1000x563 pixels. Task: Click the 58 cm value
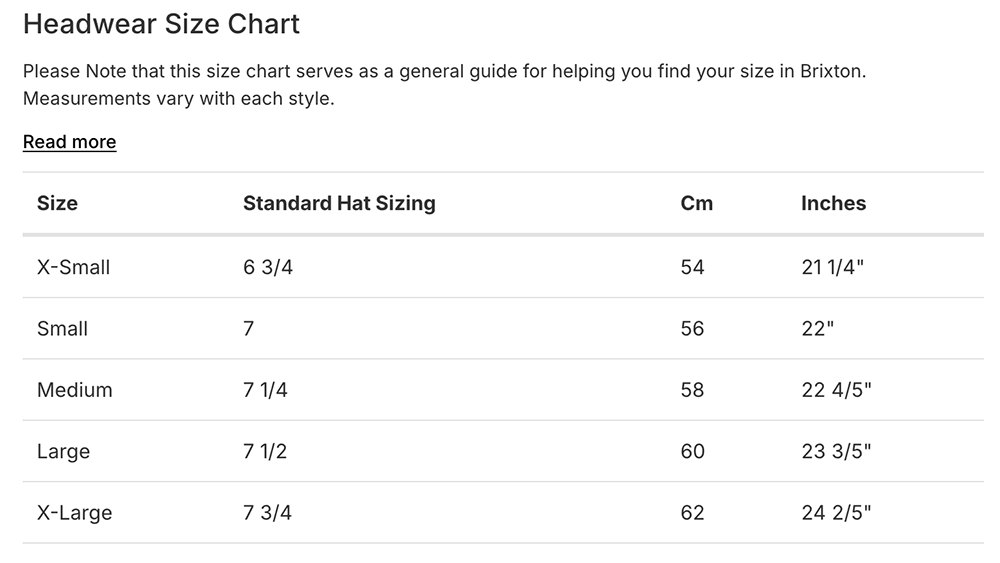pyautogui.click(x=692, y=390)
